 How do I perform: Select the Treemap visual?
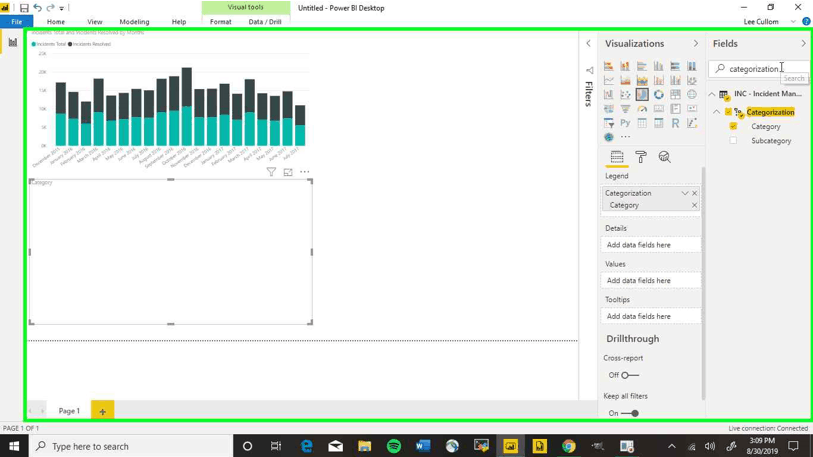[x=675, y=94]
